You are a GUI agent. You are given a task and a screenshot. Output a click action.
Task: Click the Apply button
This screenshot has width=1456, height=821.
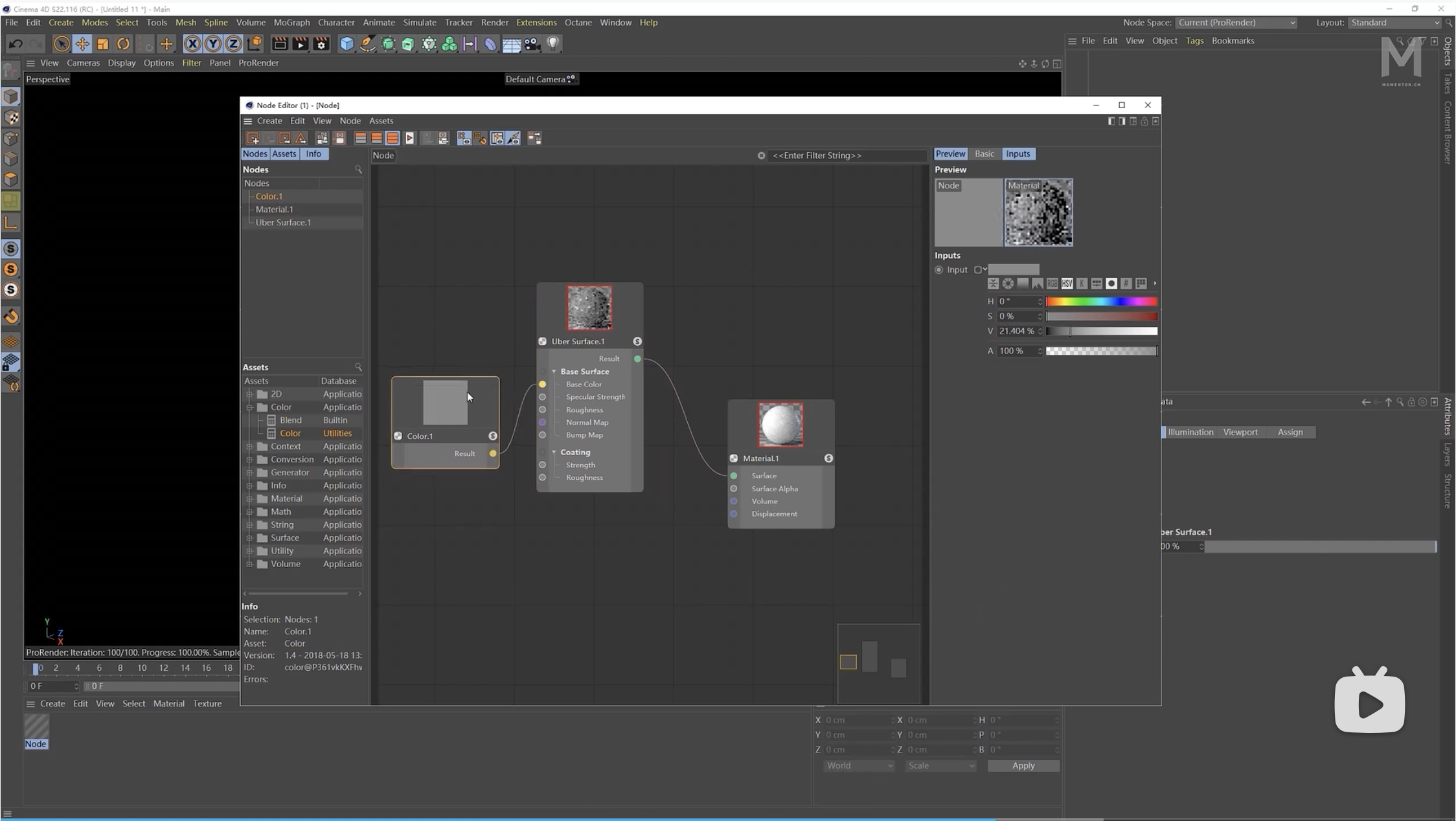click(1023, 766)
